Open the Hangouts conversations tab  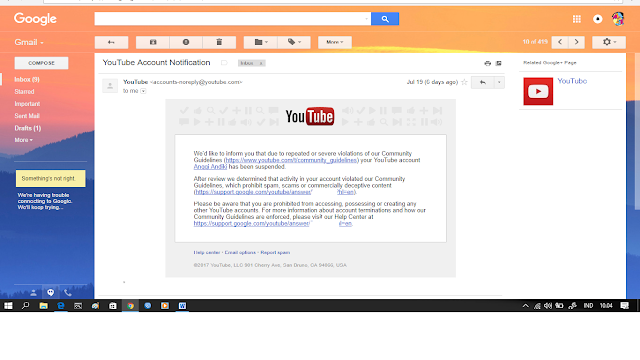click(x=51, y=293)
